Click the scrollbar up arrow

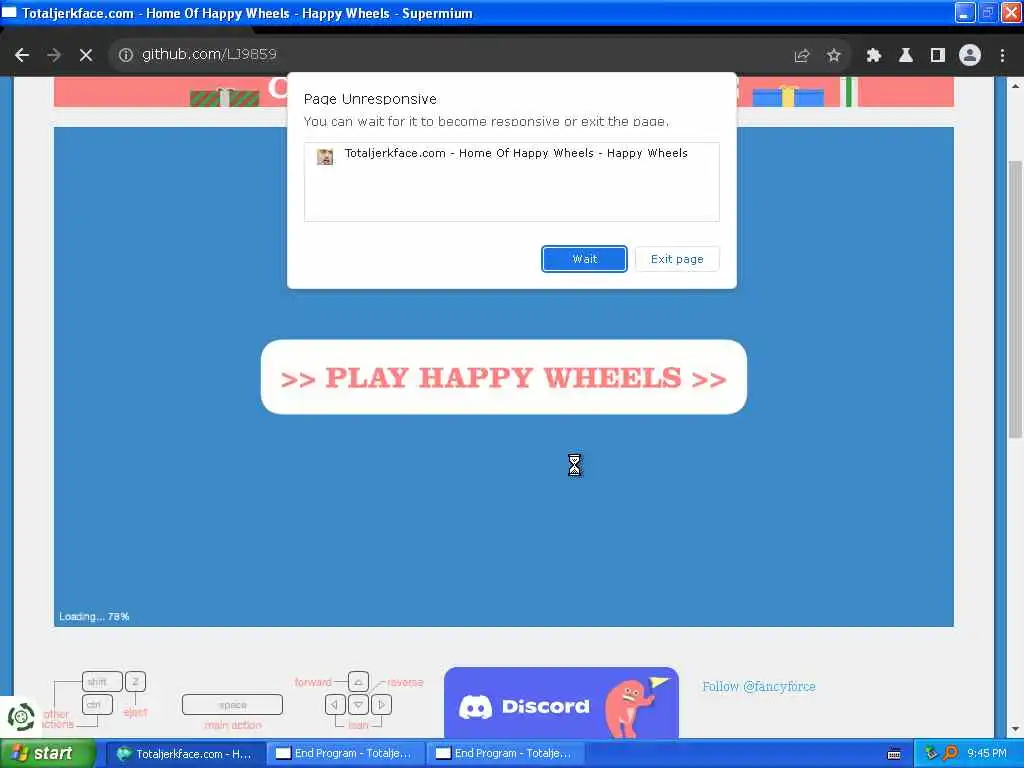(x=1015, y=86)
